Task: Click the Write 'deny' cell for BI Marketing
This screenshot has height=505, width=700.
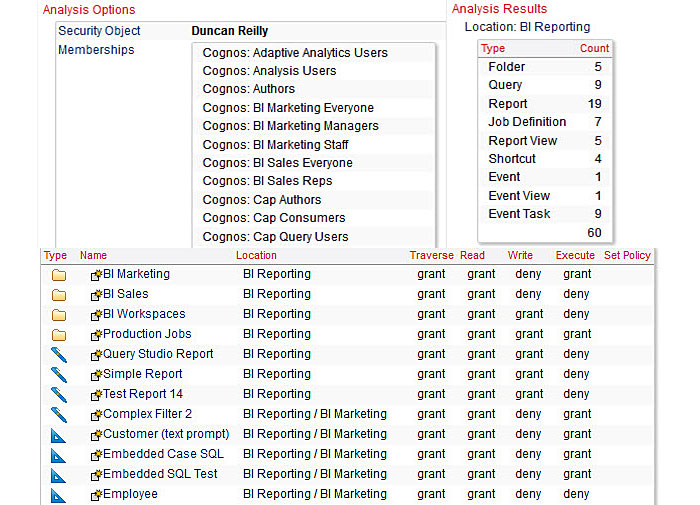Action: click(x=528, y=274)
